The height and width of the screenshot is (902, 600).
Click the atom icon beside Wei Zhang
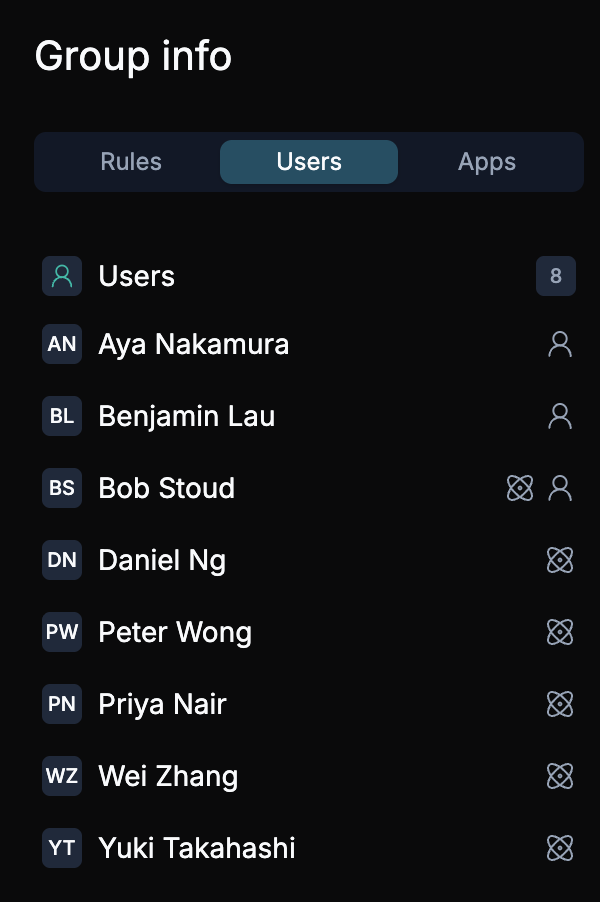coord(560,776)
